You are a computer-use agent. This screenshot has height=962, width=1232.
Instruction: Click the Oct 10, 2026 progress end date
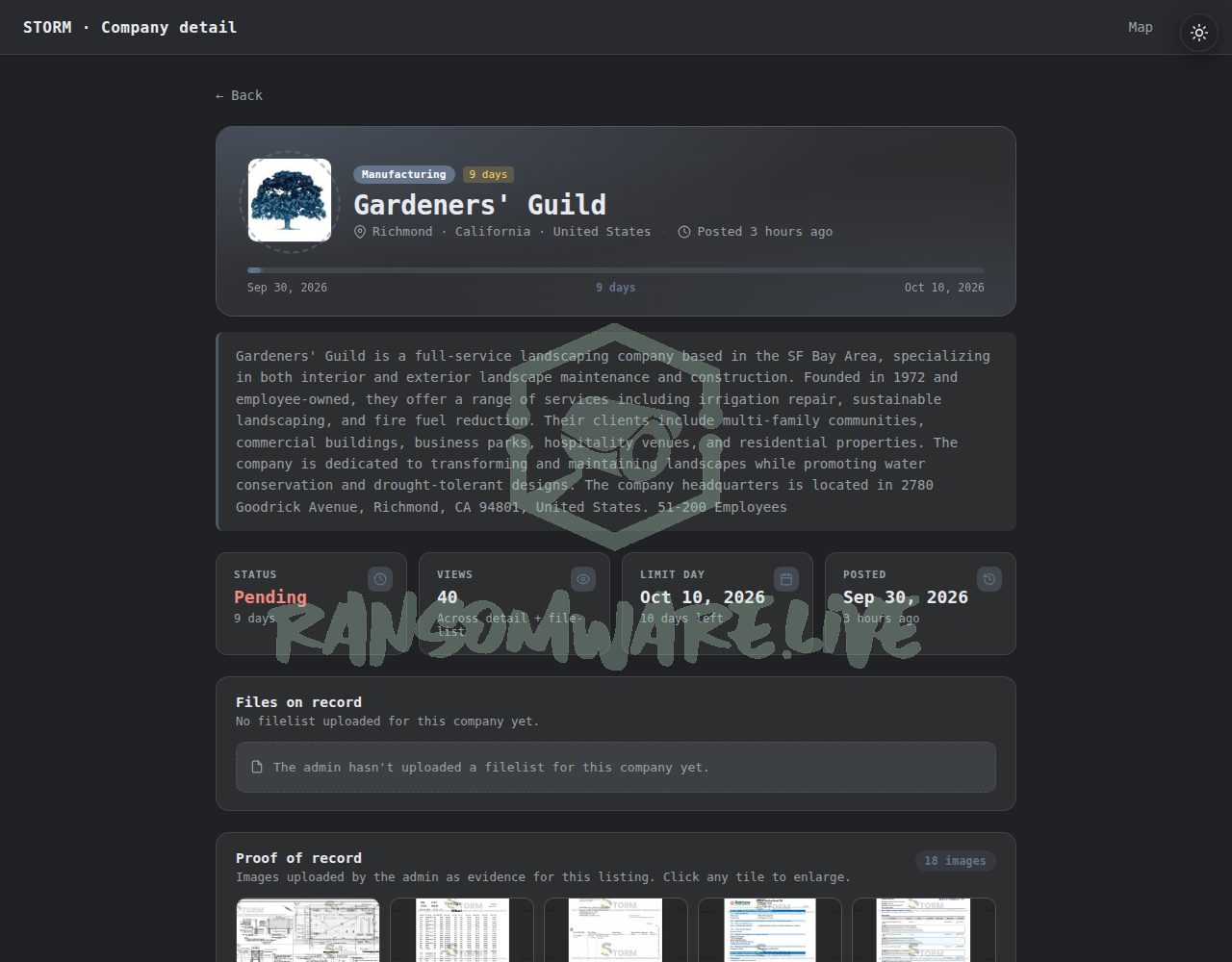pyautogui.click(x=944, y=288)
